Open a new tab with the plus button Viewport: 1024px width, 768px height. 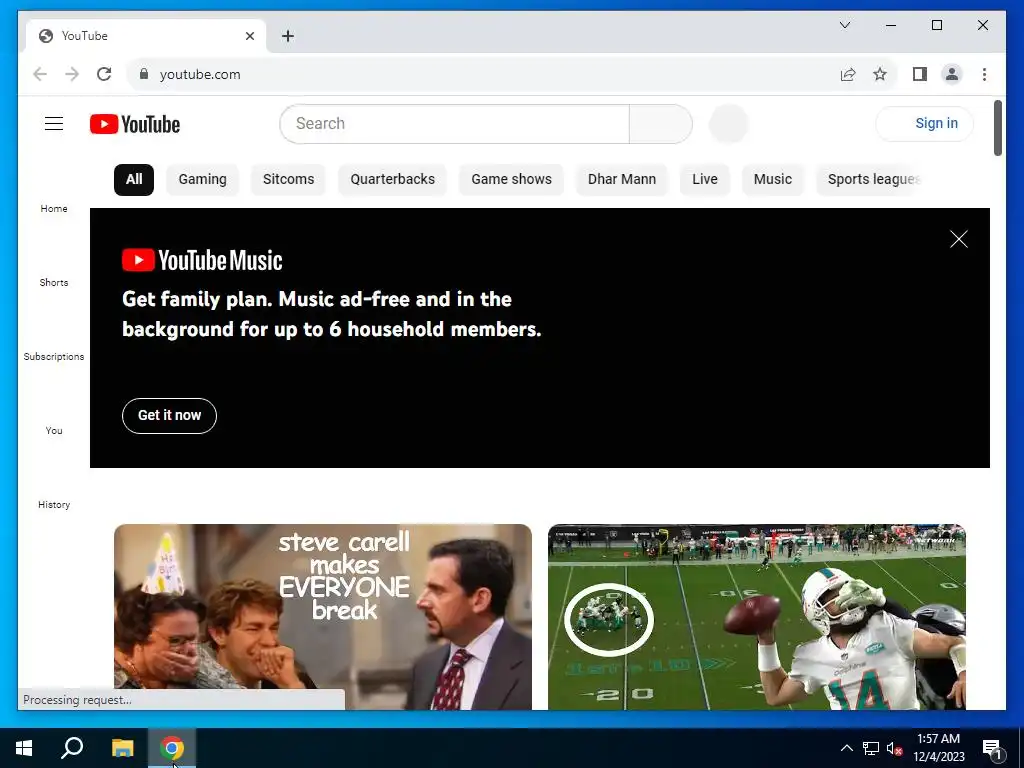coord(287,36)
